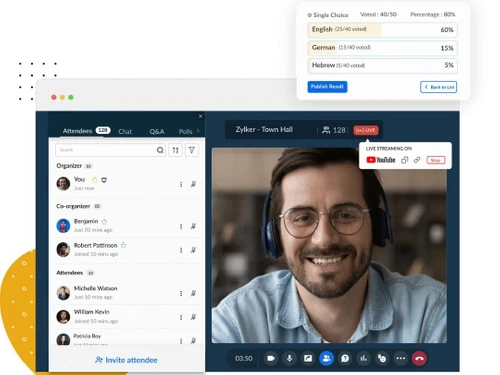Open options menu for William Kevin
The width and height of the screenshot is (500, 375).
click(x=181, y=317)
